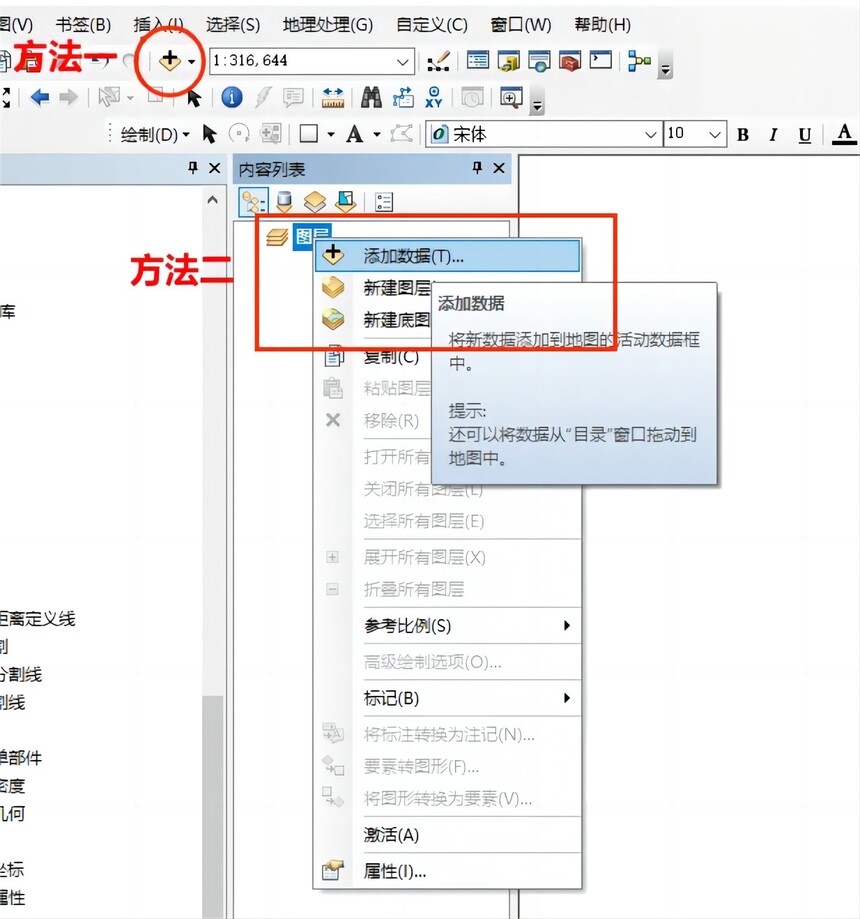Open the font size 10 dropdown
Screen dimensions: 860x919
tap(714, 135)
